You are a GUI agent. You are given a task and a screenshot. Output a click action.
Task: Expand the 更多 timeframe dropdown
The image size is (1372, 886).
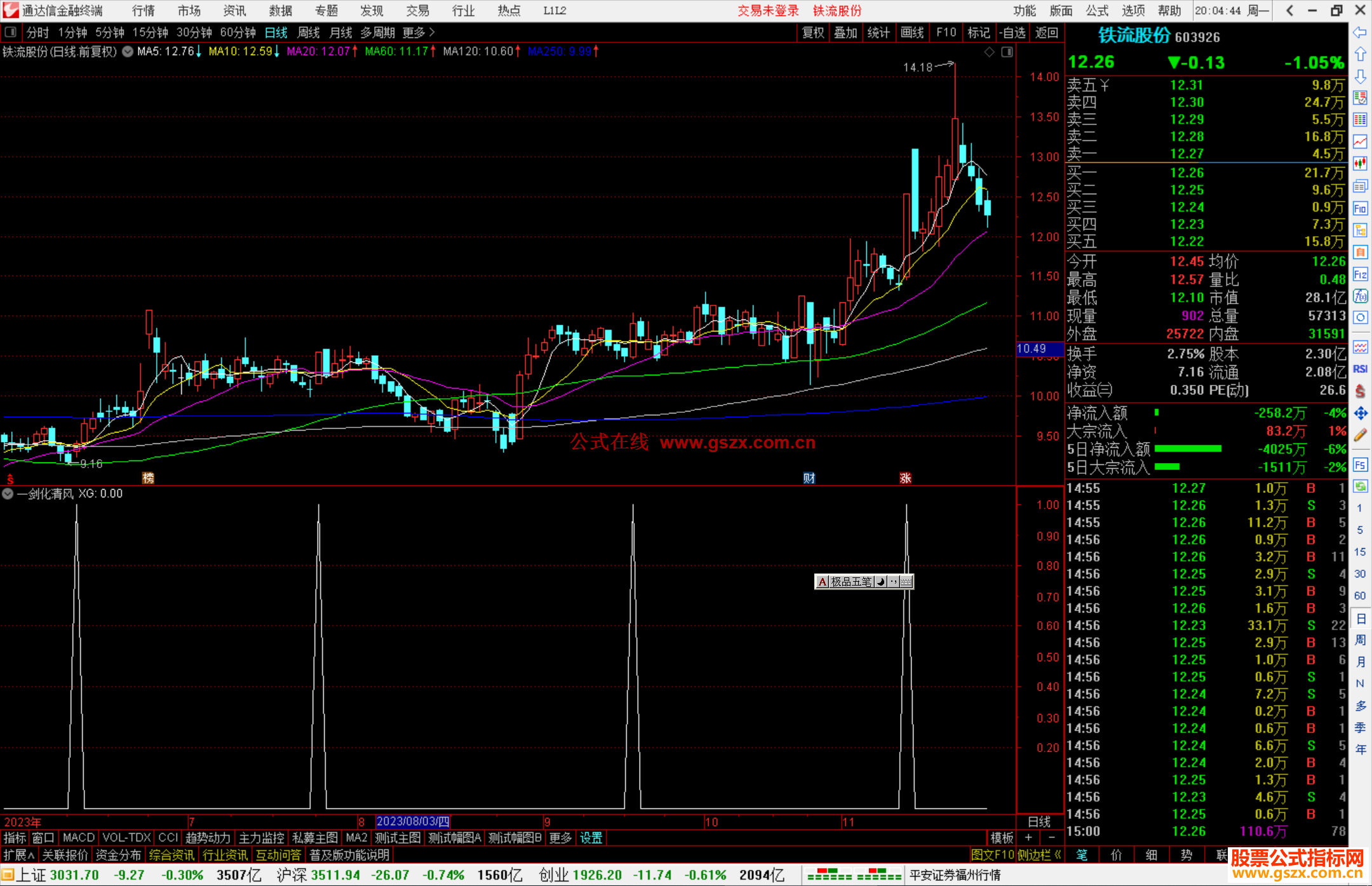point(419,32)
